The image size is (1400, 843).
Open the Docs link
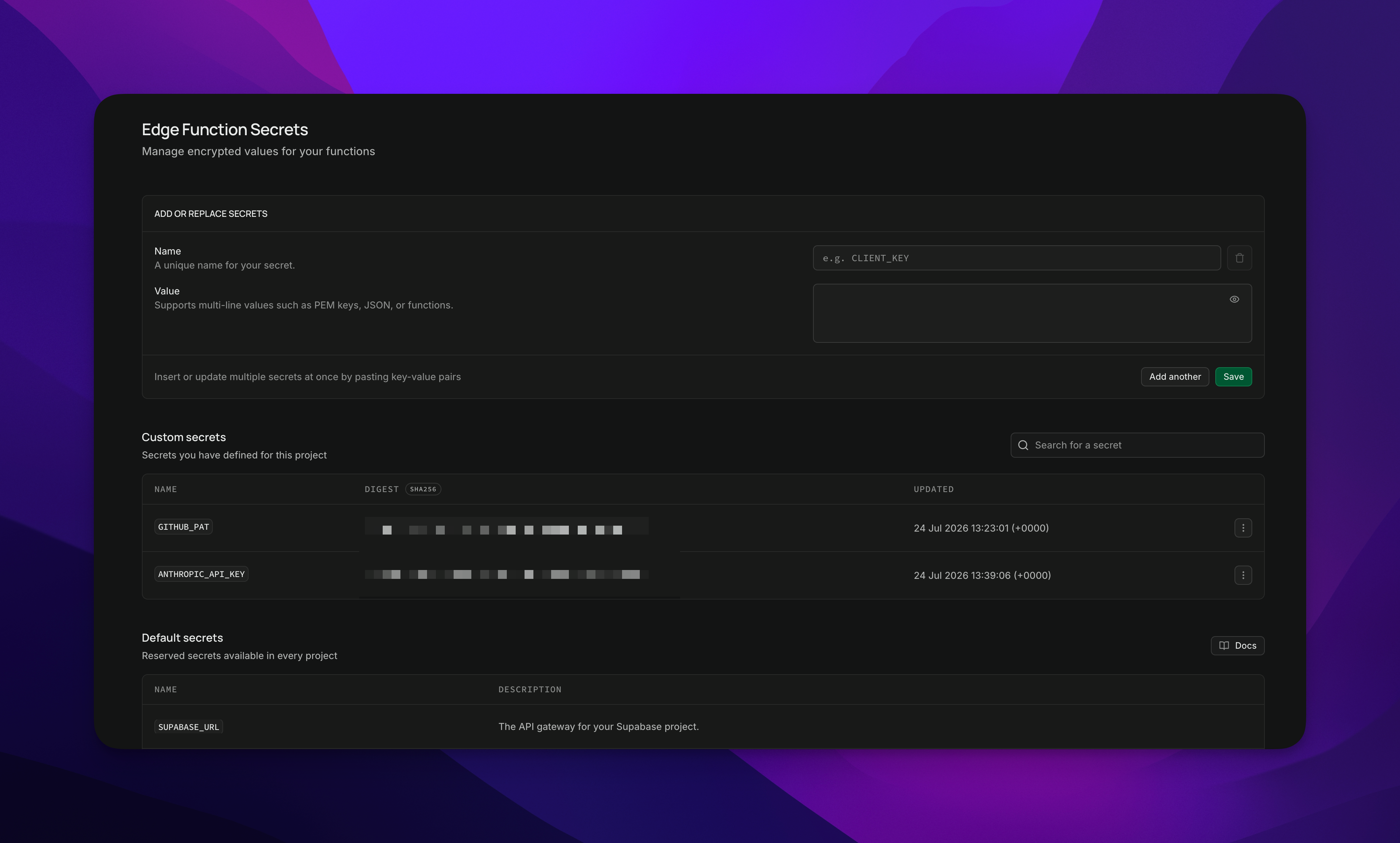pyautogui.click(x=1237, y=645)
